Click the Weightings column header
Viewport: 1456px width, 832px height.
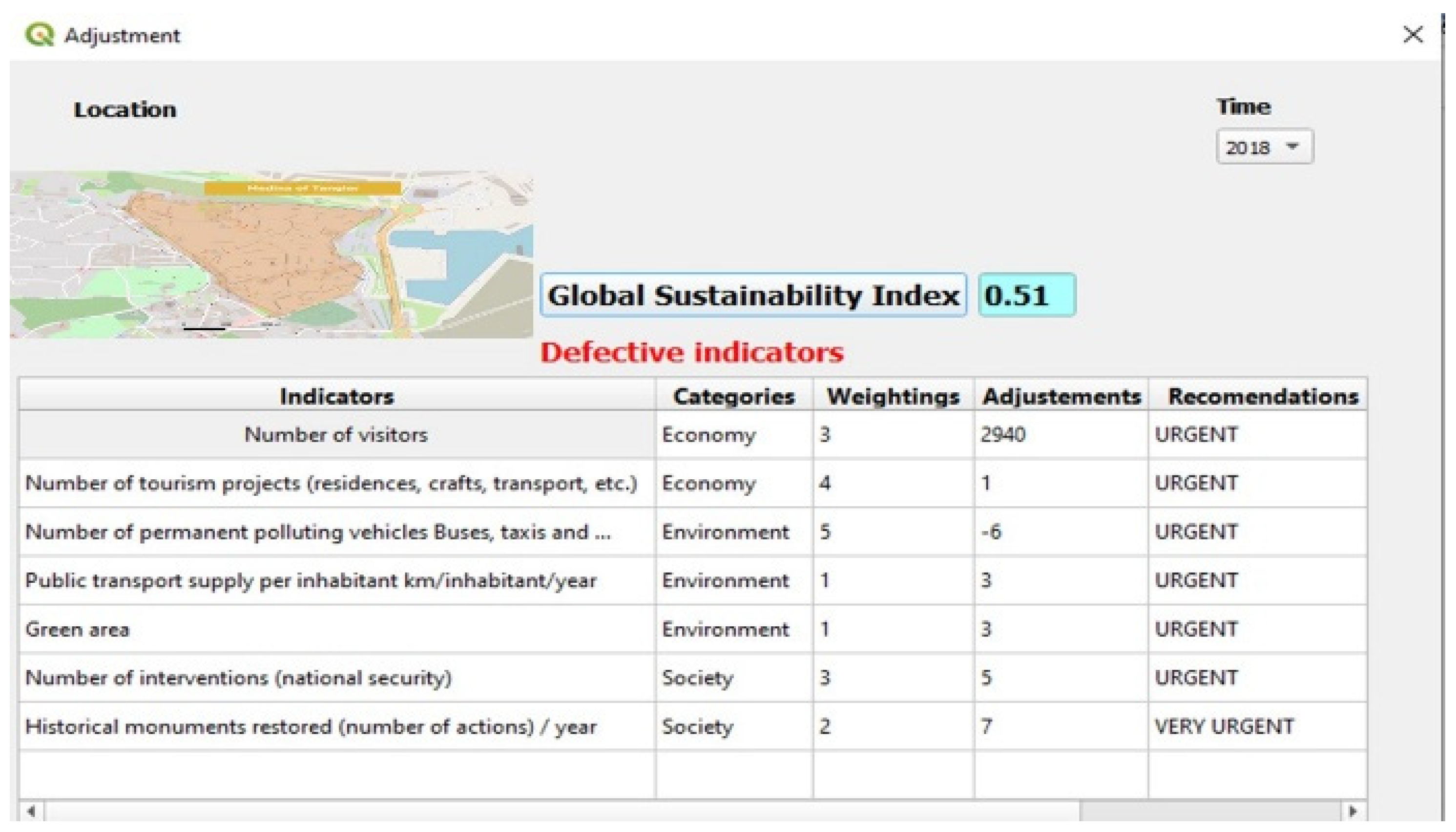click(893, 396)
